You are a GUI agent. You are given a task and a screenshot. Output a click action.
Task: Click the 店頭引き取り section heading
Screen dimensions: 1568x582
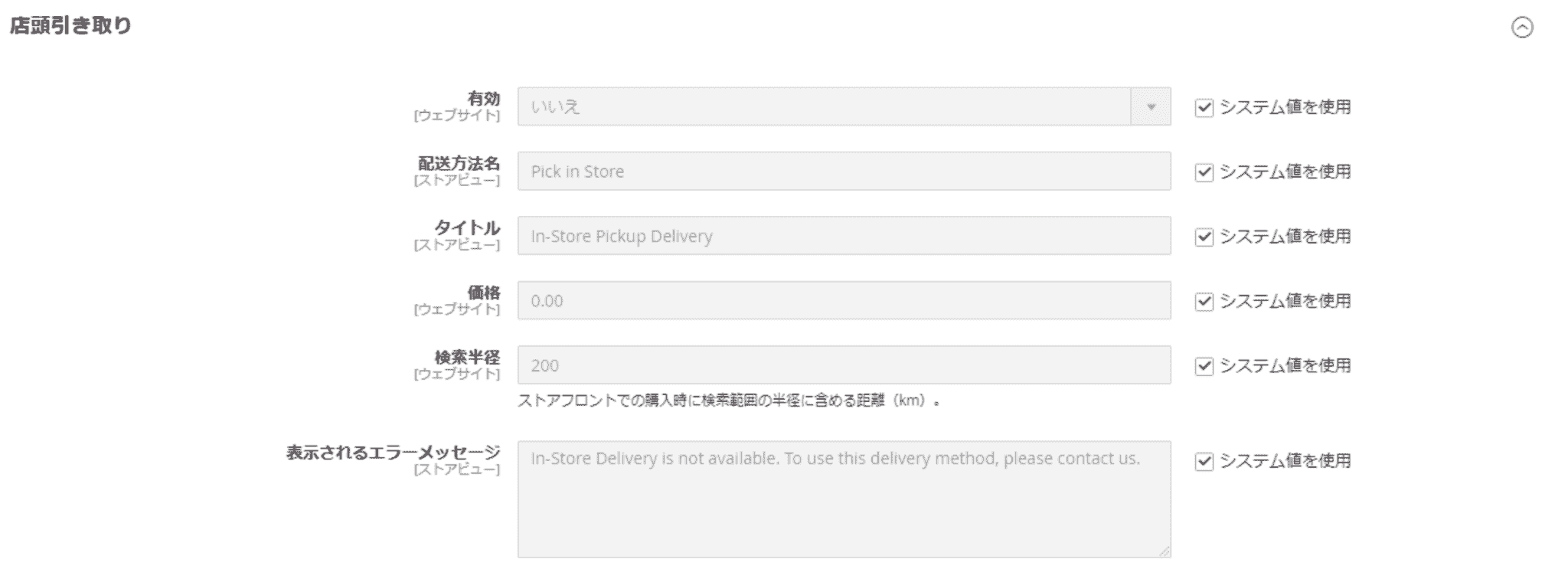pyautogui.click(x=70, y=26)
